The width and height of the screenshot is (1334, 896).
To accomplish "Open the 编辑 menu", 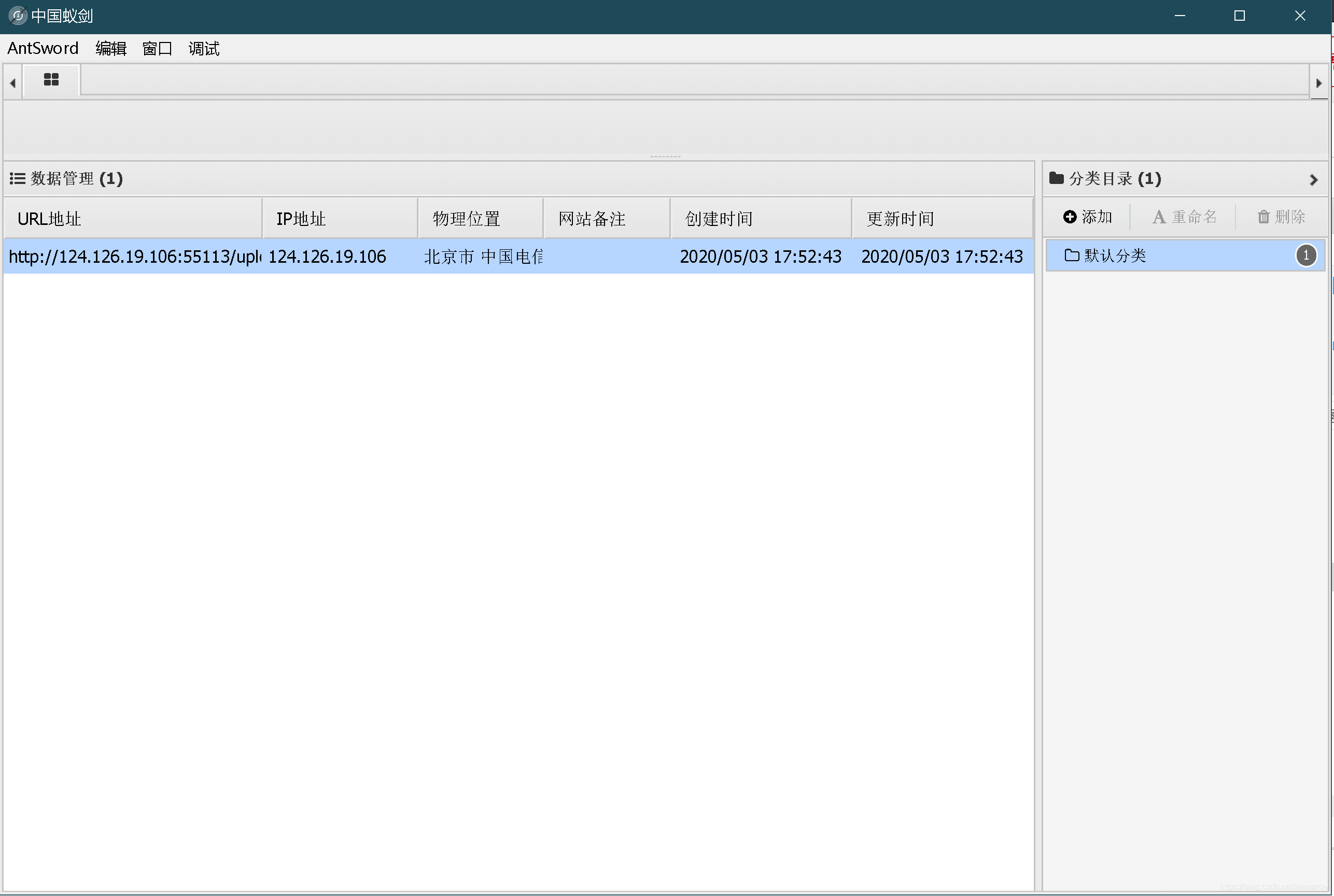I will (x=110, y=49).
